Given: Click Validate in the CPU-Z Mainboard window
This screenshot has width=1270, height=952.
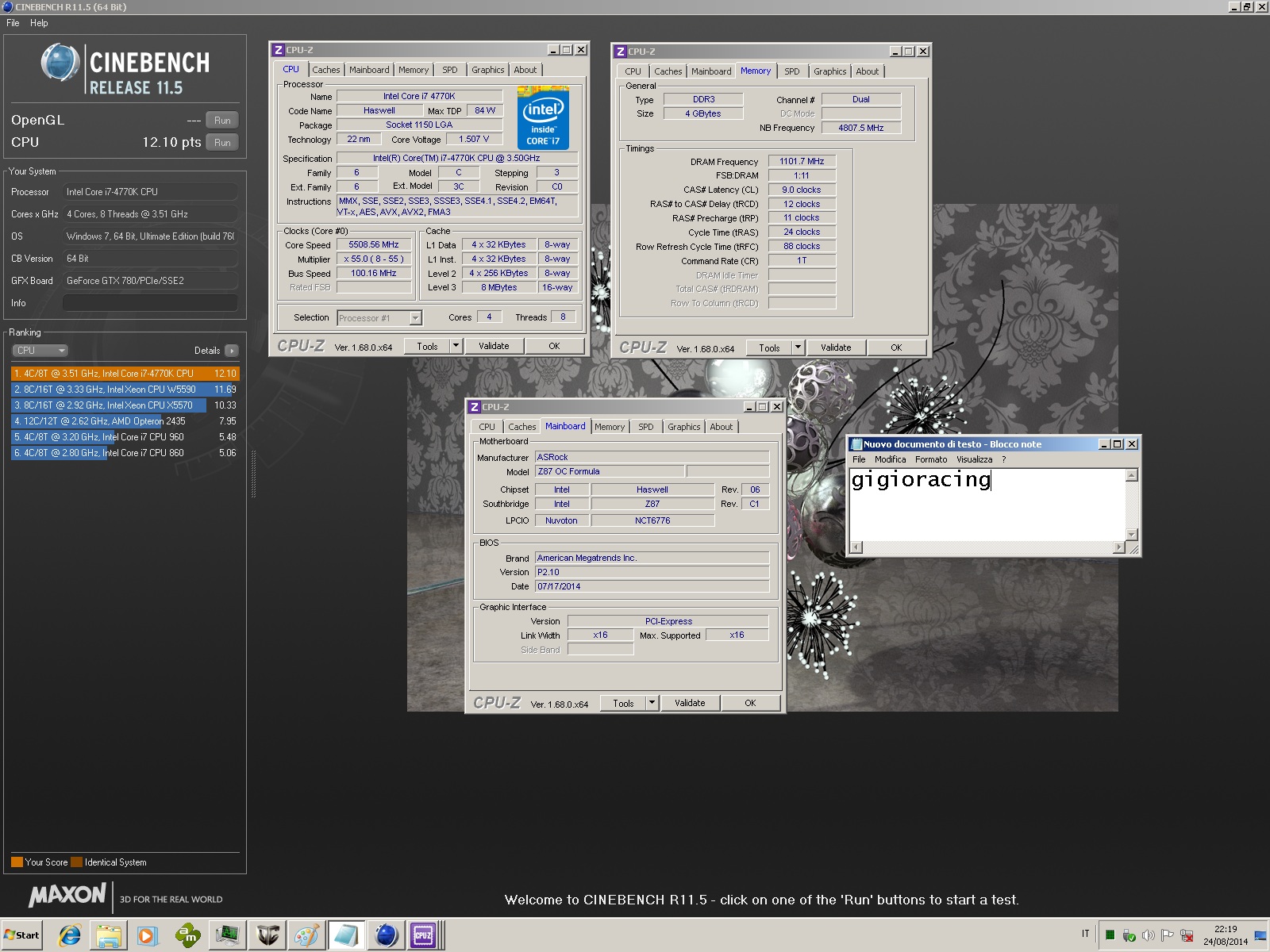Looking at the screenshot, I should pyautogui.click(x=690, y=703).
